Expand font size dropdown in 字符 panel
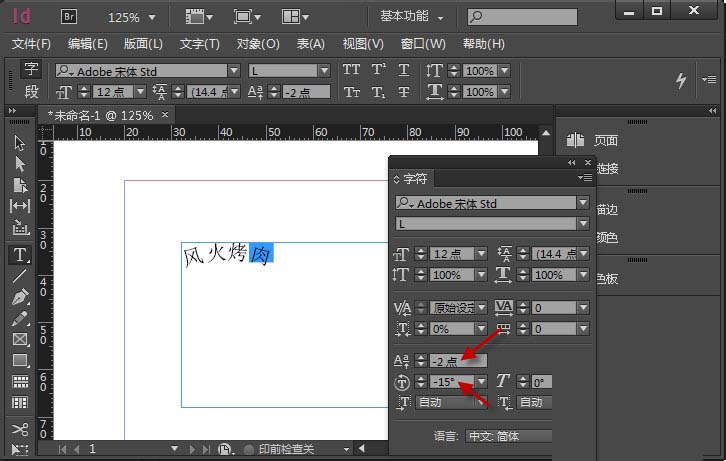726x461 pixels. point(482,254)
